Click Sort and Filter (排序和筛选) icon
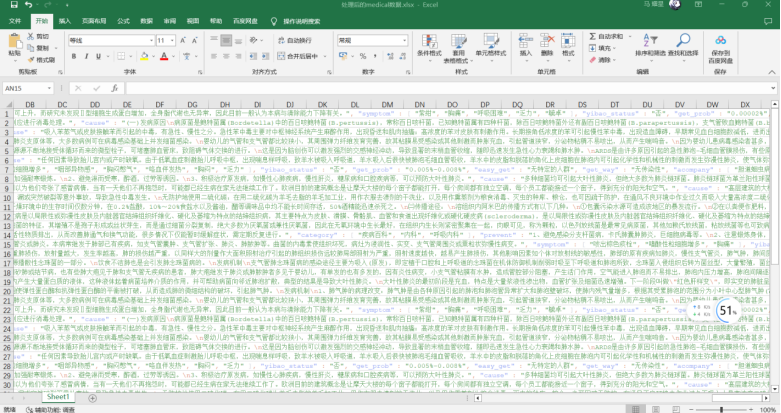 [648, 47]
